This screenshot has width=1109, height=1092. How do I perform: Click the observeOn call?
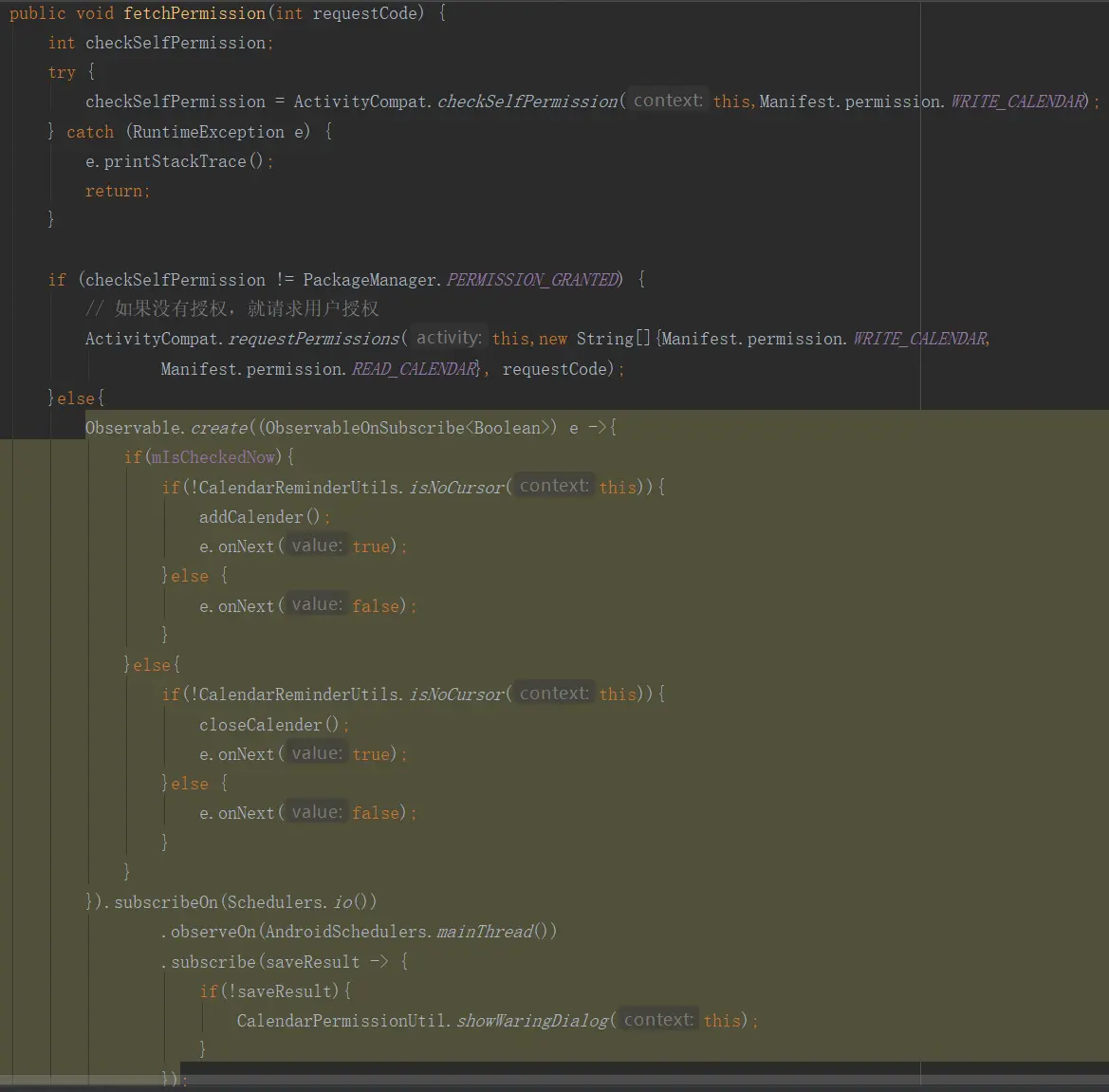[x=213, y=933]
